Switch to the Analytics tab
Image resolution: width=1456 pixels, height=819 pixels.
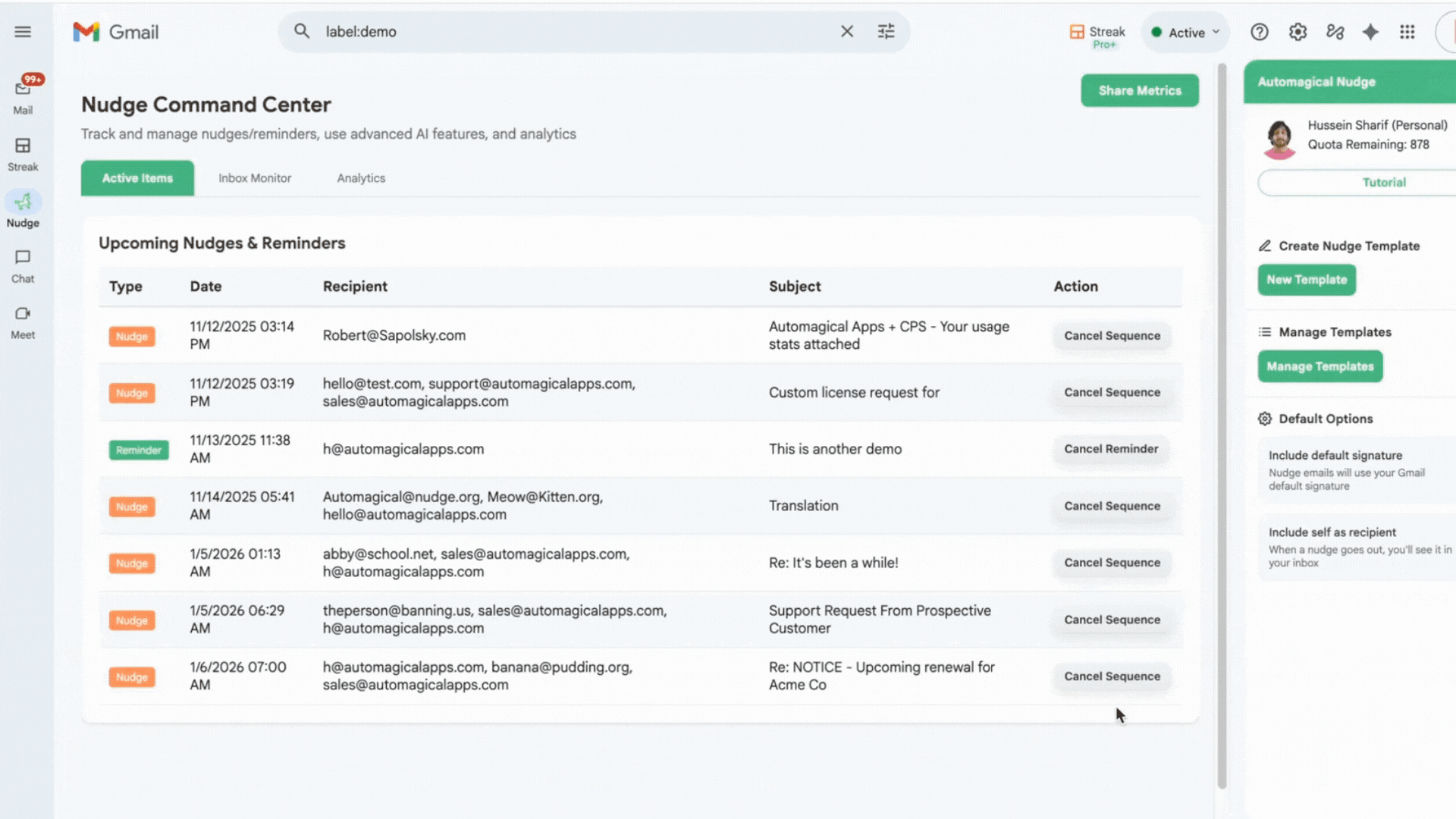[361, 177]
